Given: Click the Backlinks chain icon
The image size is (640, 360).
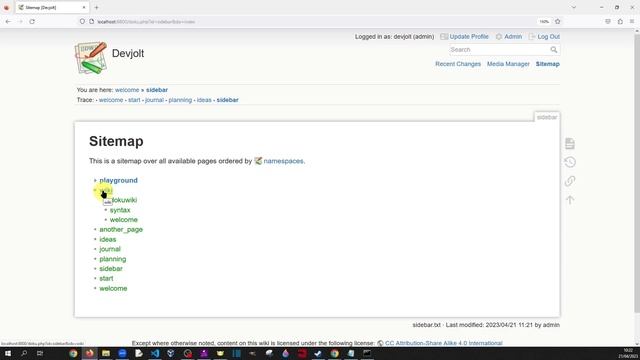Looking at the screenshot, I should click(x=570, y=181).
